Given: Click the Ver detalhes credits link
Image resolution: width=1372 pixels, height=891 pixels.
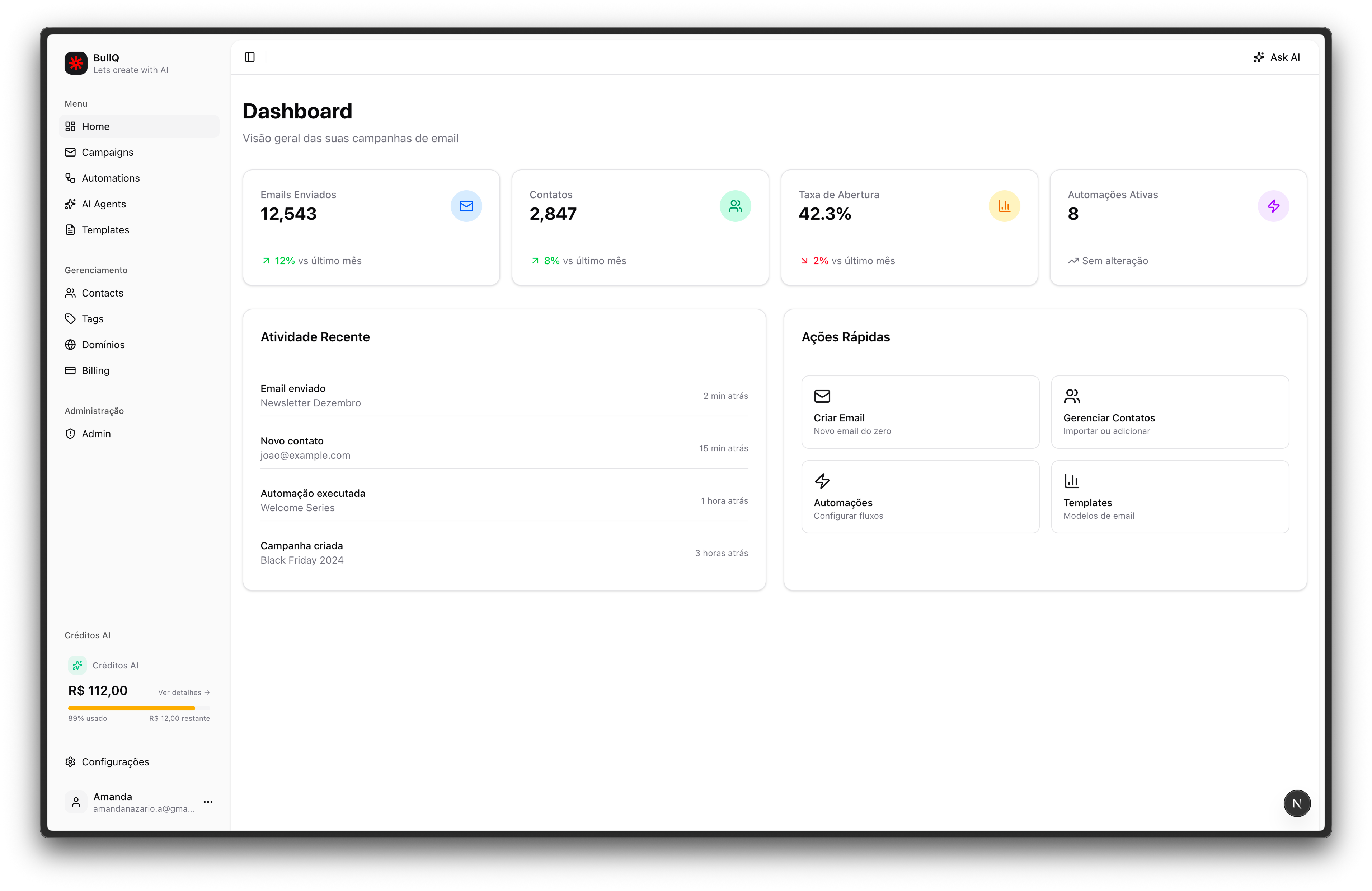Looking at the screenshot, I should point(184,692).
